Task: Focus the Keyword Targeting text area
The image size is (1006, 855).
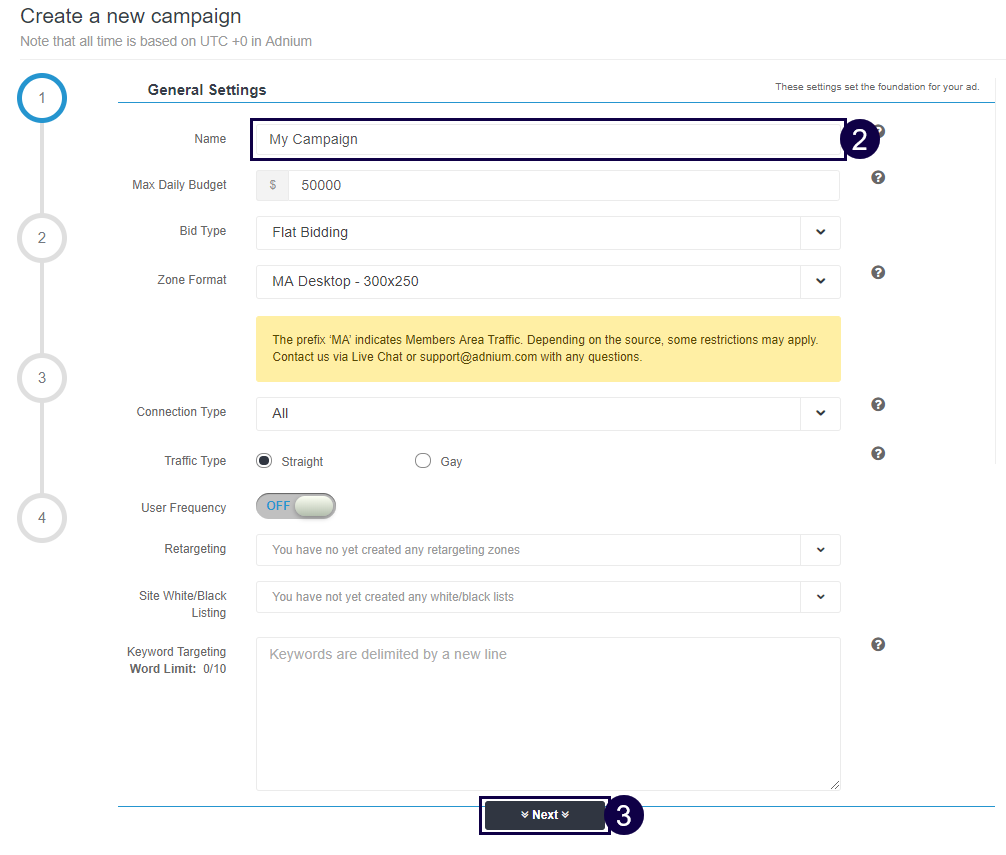Action: click(548, 714)
